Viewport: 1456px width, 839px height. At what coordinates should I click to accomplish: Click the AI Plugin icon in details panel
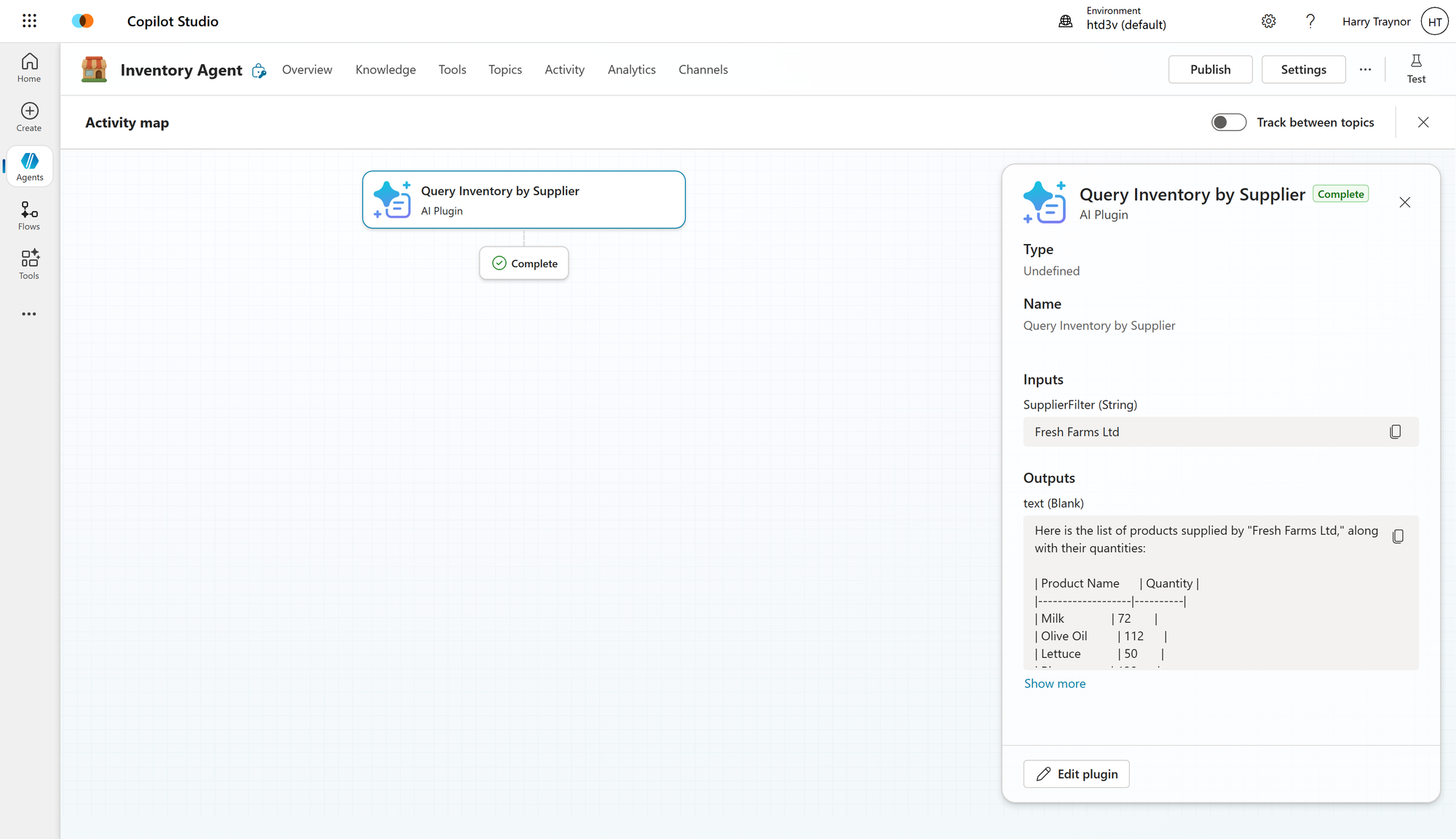click(1045, 202)
